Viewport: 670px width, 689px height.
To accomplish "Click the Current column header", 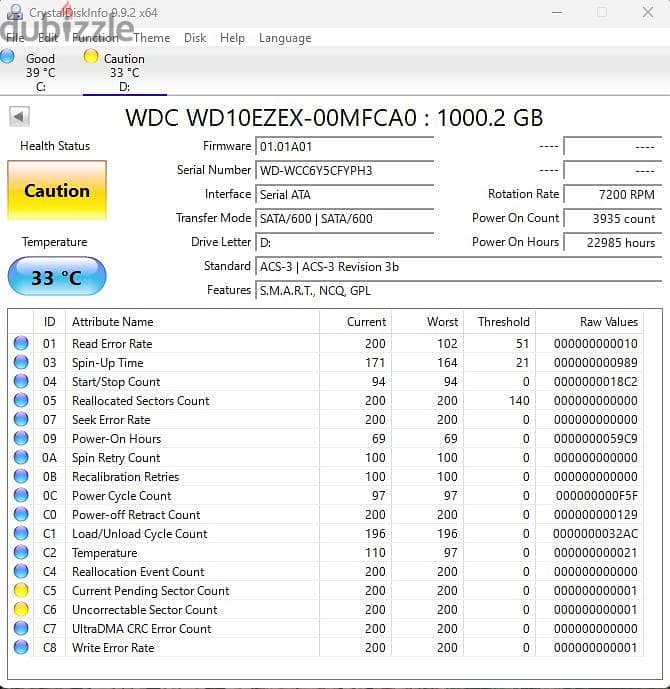I will pos(355,322).
